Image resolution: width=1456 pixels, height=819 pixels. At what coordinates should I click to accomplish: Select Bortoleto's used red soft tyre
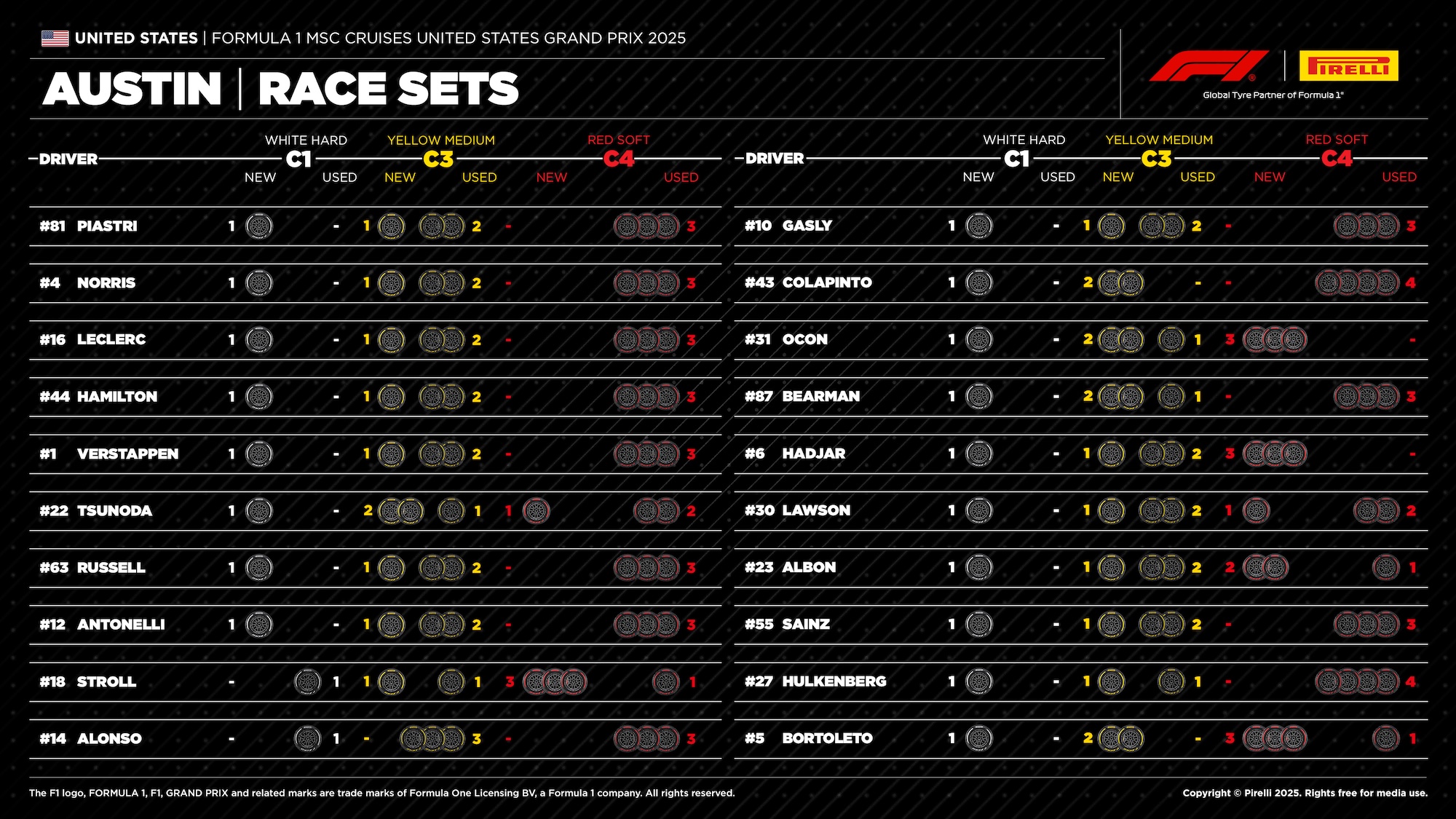1385,739
